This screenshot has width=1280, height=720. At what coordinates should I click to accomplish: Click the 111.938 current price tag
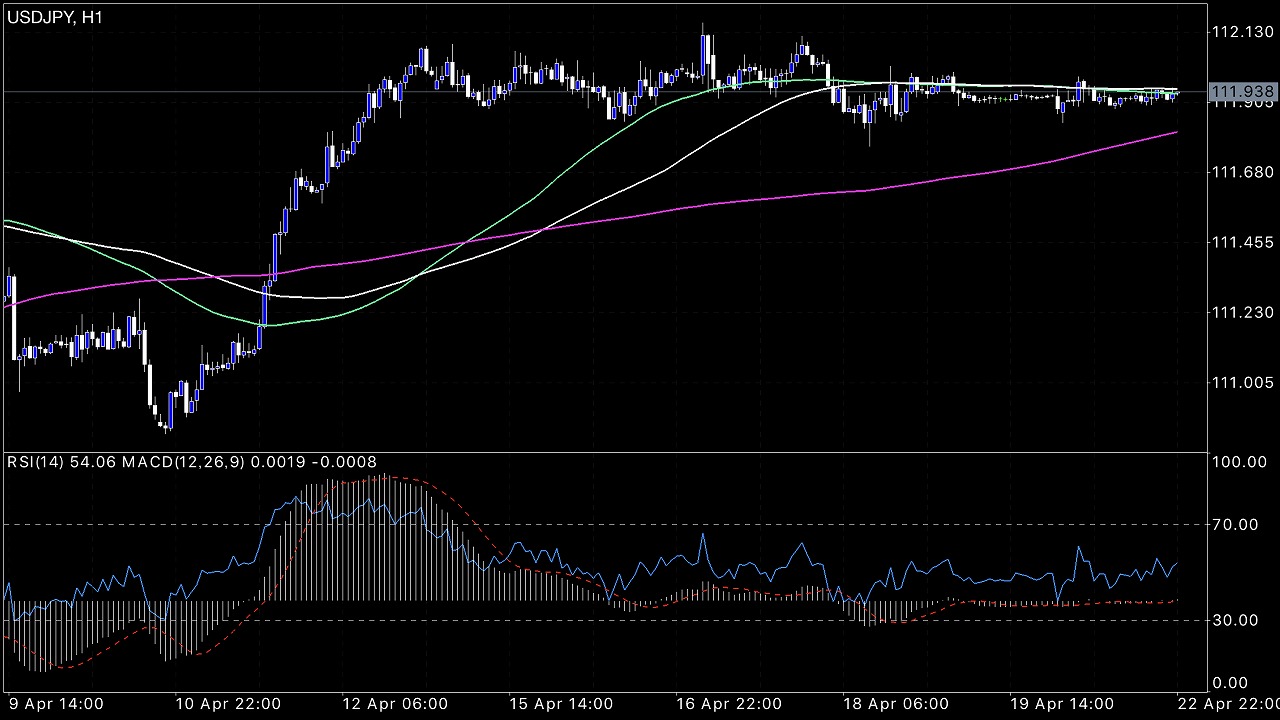[x=1243, y=92]
